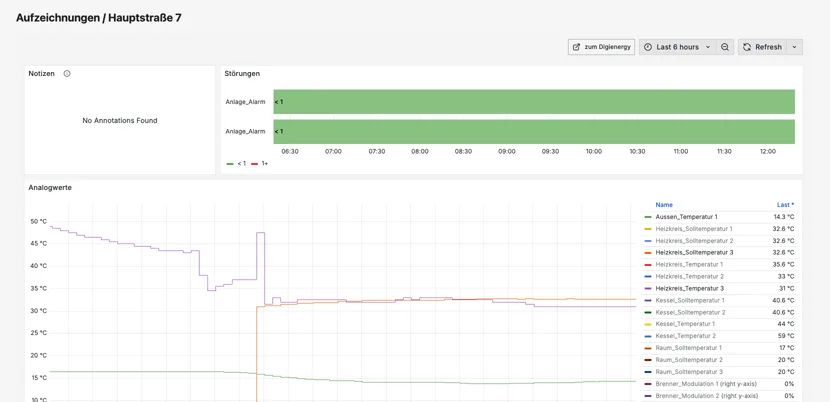Image resolution: width=830 pixels, height=402 pixels.
Task: Click the Aufzeichnungen / Hauptstraße 7 heading
Action: [x=99, y=17]
